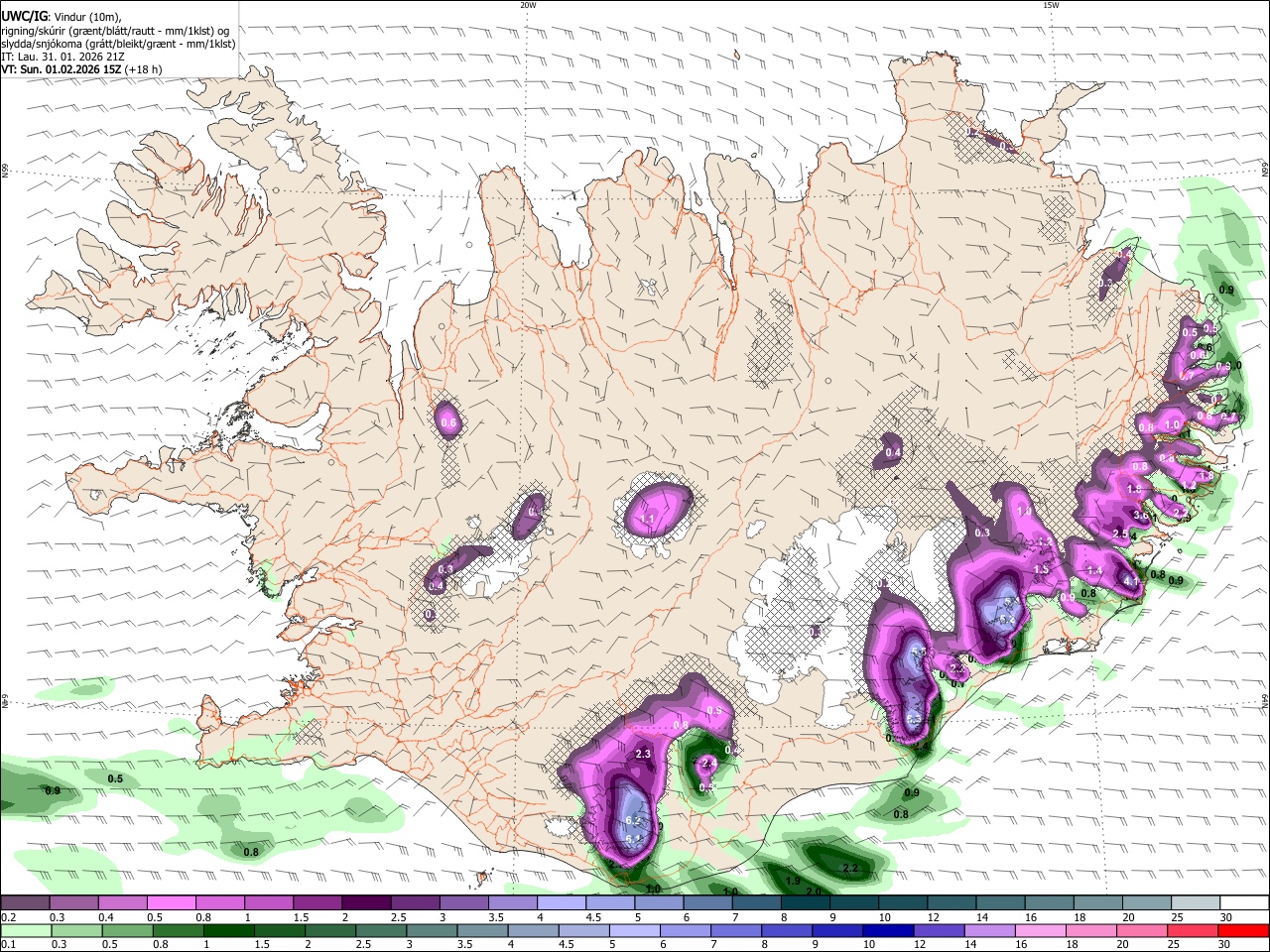Select the upper legend swatch between 12 and 14
Viewport: 1270px width, 952px height.
click(951, 902)
